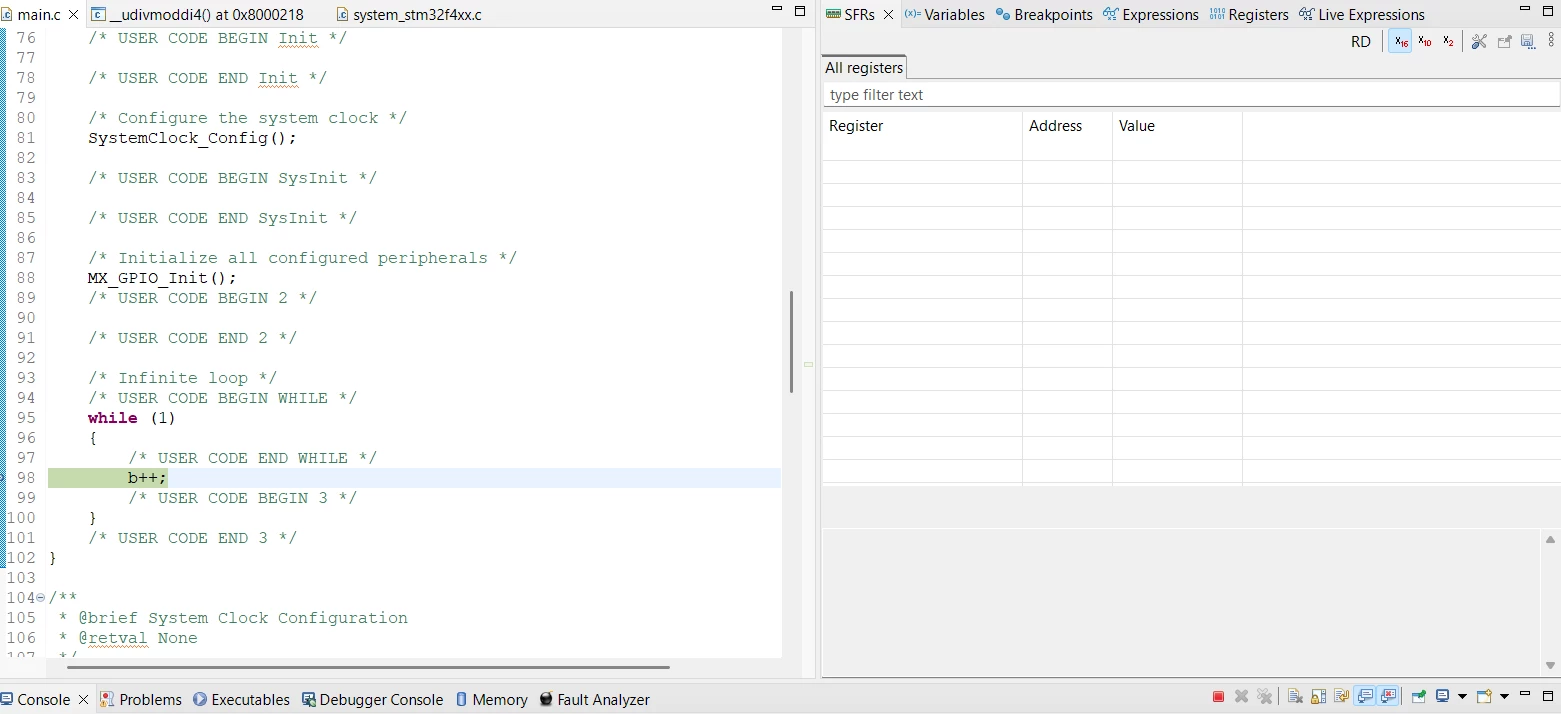Open the Memory tab
Viewport: 1561px width, 714px height.
(x=491, y=699)
